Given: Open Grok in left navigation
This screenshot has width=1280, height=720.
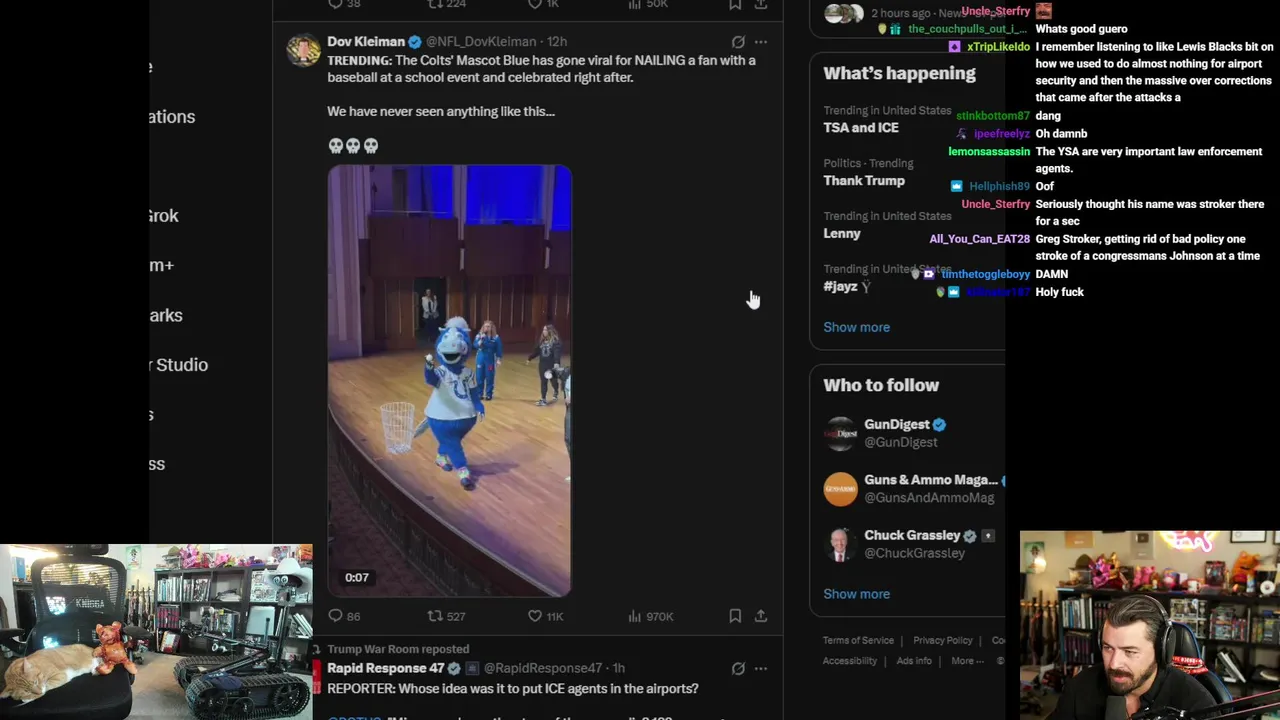Looking at the screenshot, I should 164,216.
